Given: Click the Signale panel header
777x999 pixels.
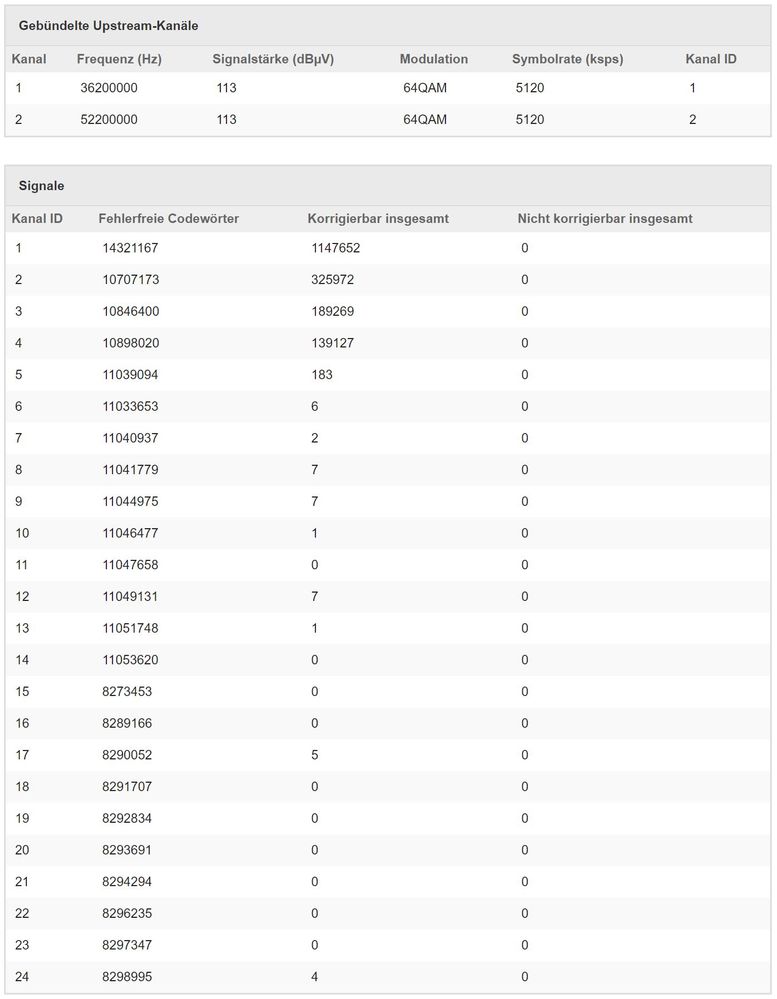Looking at the screenshot, I should pos(42,186).
